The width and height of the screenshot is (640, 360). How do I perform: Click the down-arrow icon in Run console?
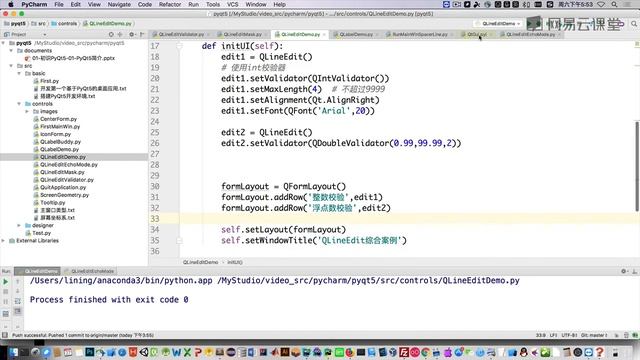[x=18, y=291]
